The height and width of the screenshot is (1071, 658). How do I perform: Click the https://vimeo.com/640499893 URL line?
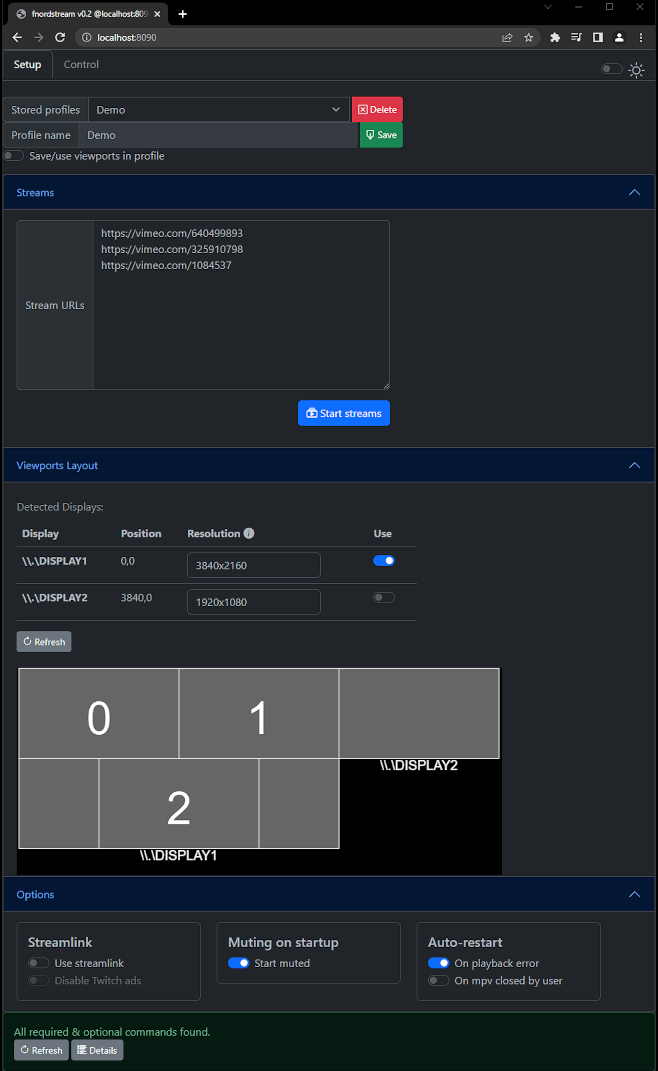172,233
